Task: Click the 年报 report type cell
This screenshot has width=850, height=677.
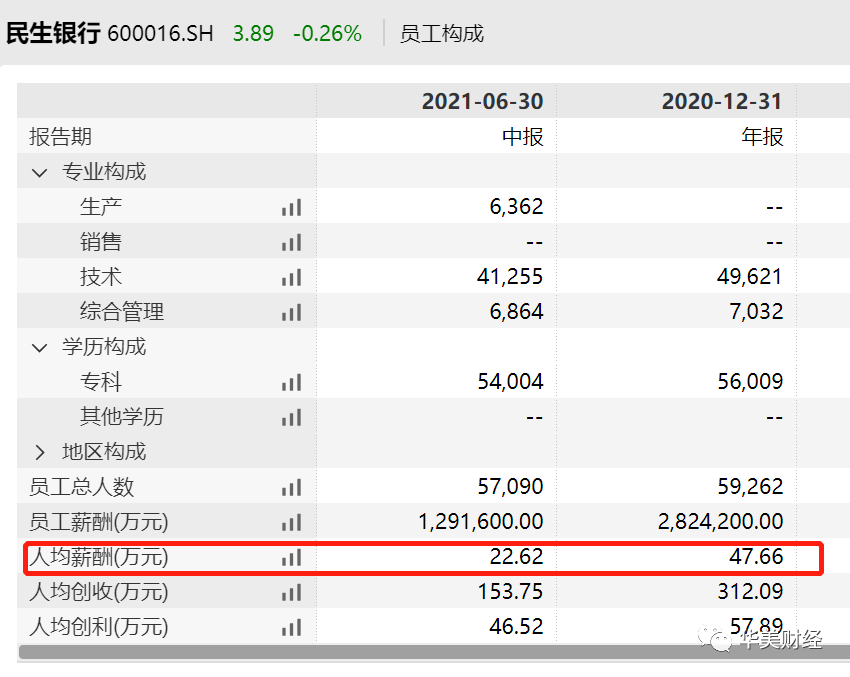Action: (762, 137)
